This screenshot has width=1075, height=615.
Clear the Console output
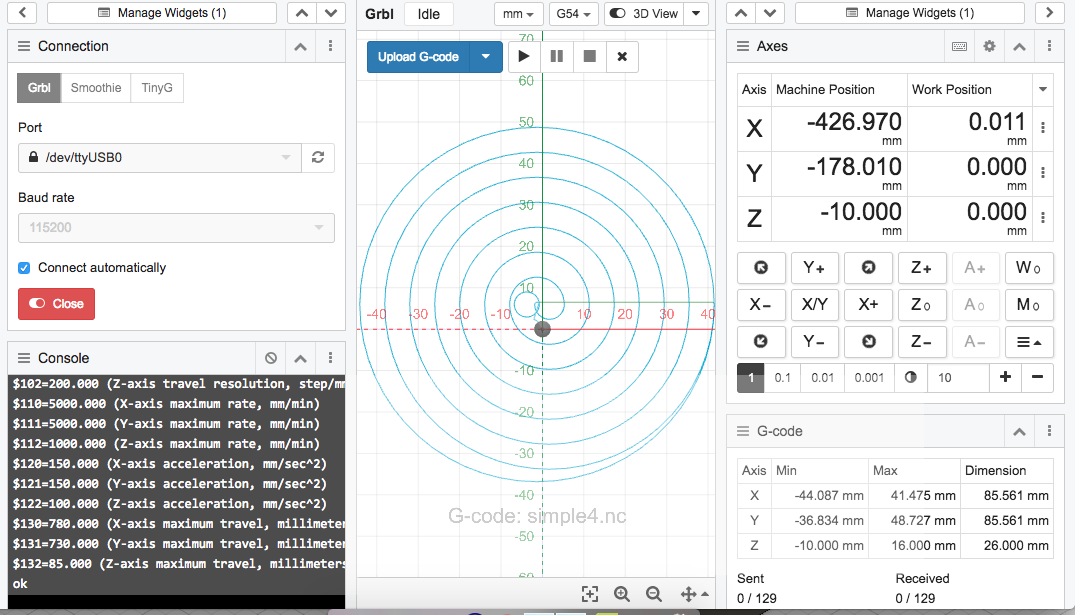(x=270, y=358)
